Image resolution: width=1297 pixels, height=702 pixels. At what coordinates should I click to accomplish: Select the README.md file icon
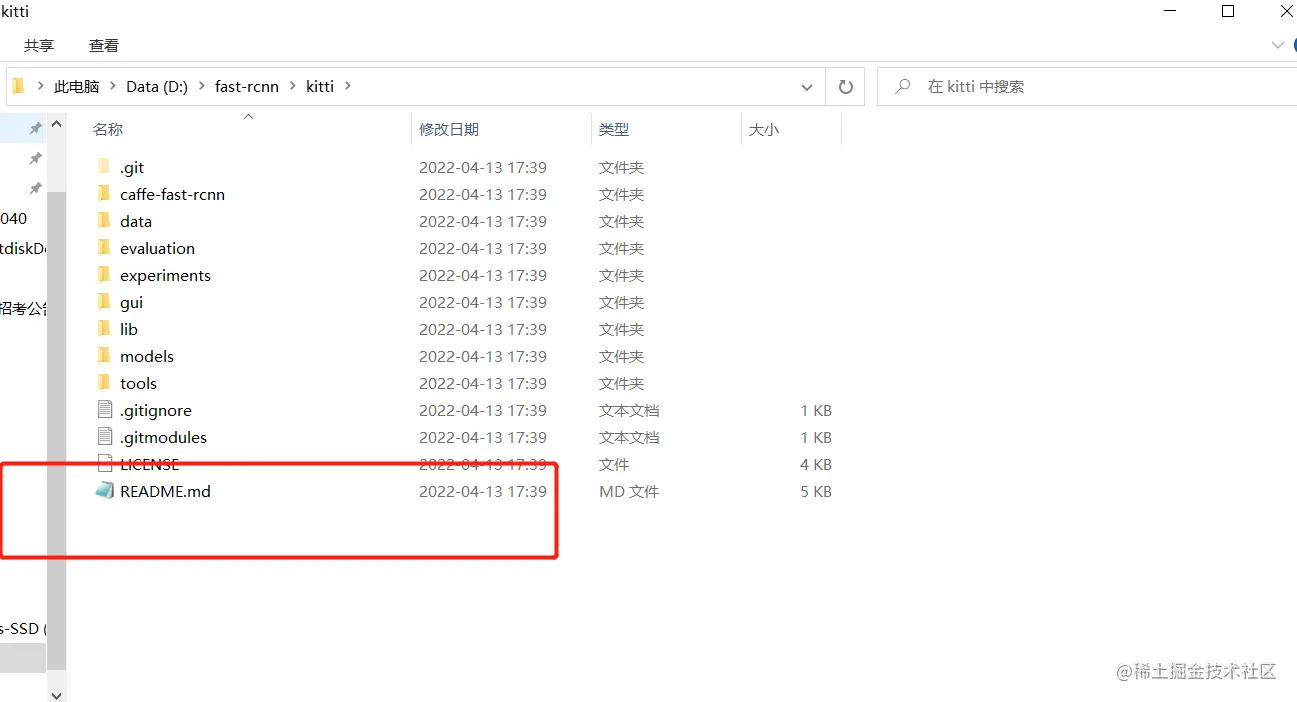[105, 490]
